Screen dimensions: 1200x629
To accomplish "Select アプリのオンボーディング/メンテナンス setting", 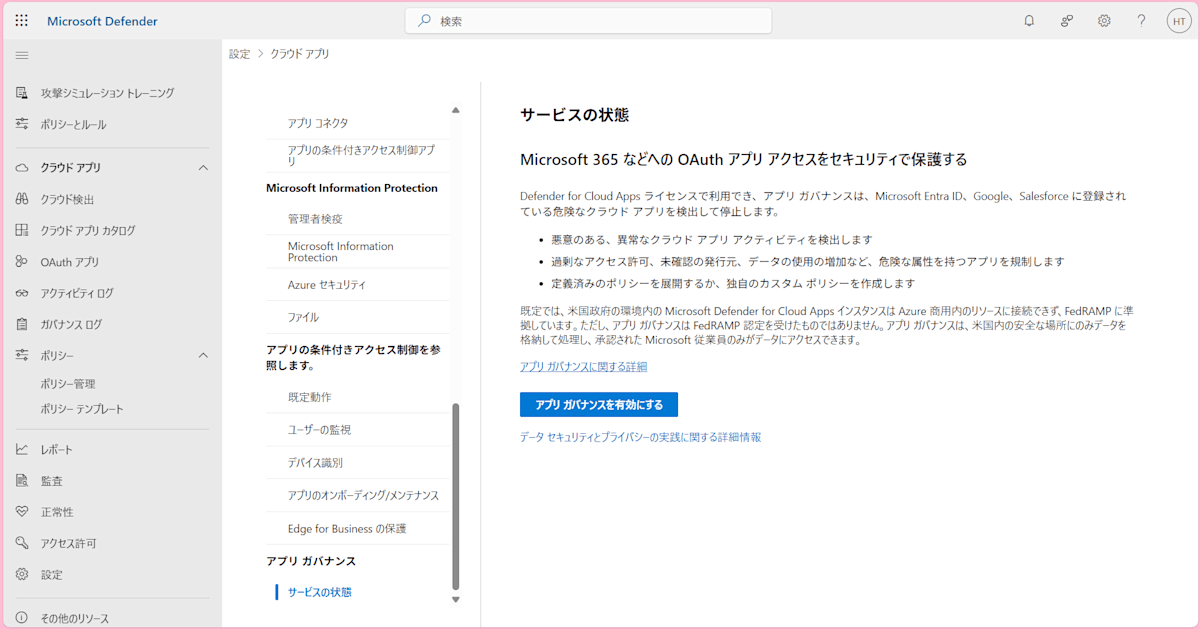I will tap(363, 495).
